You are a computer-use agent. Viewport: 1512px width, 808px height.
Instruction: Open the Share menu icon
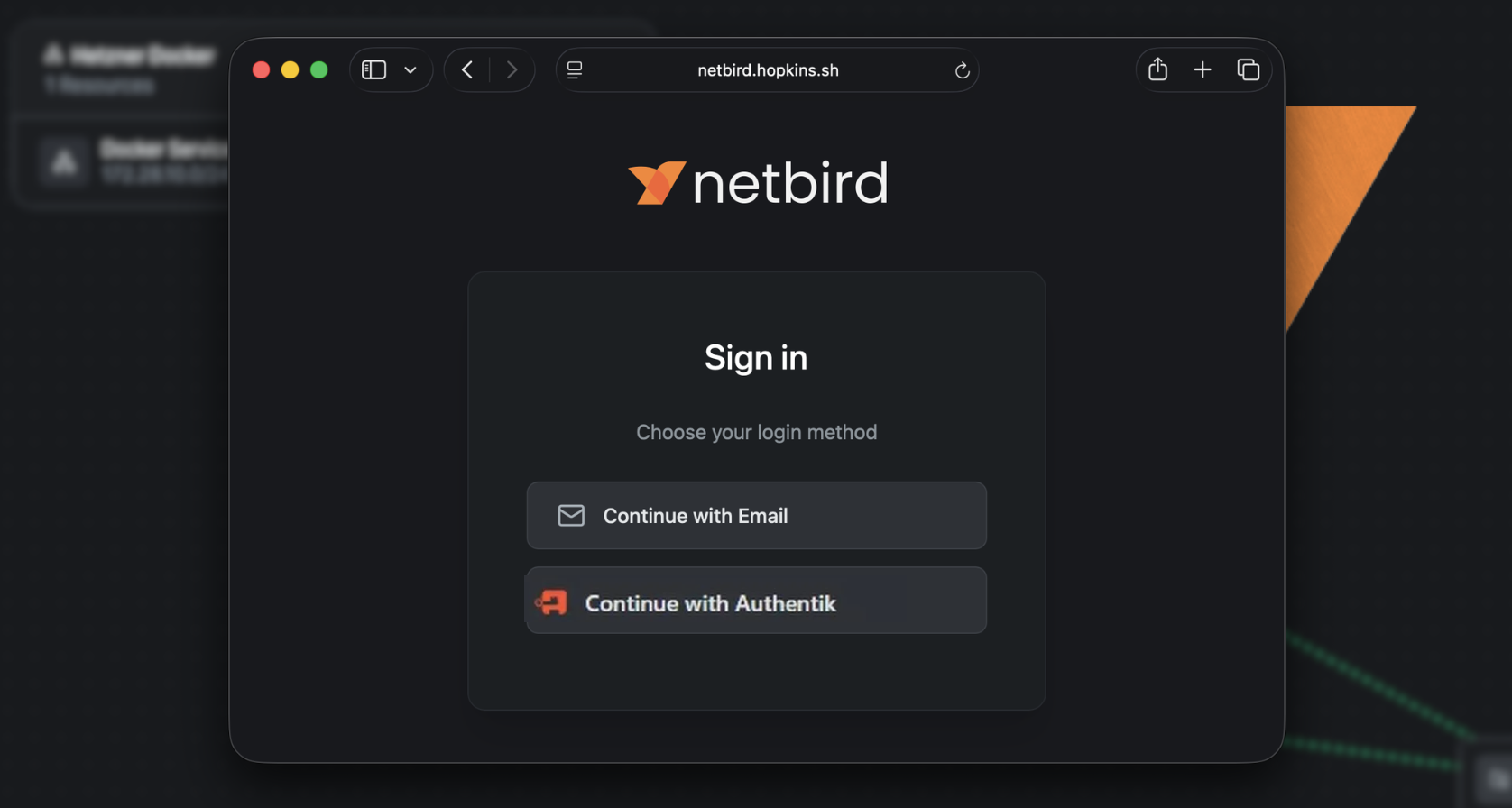point(1157,69)
